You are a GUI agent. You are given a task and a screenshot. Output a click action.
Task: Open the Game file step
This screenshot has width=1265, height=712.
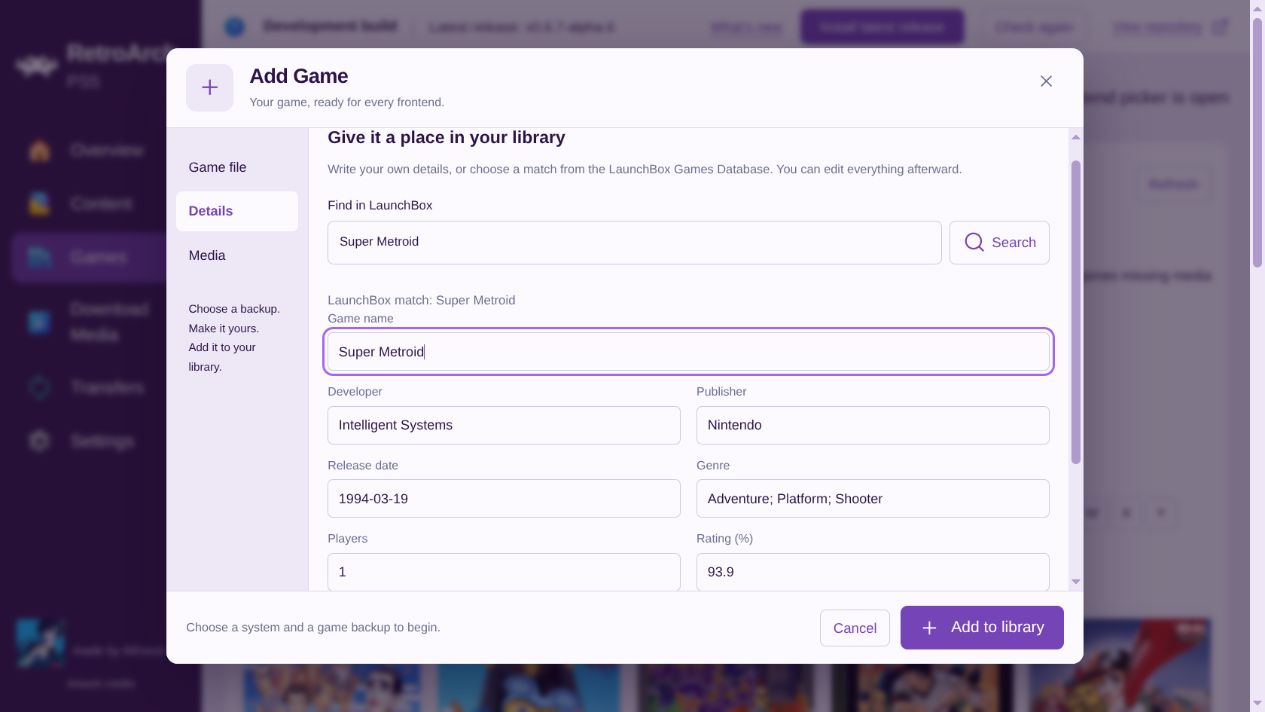(x=237, y=167)
